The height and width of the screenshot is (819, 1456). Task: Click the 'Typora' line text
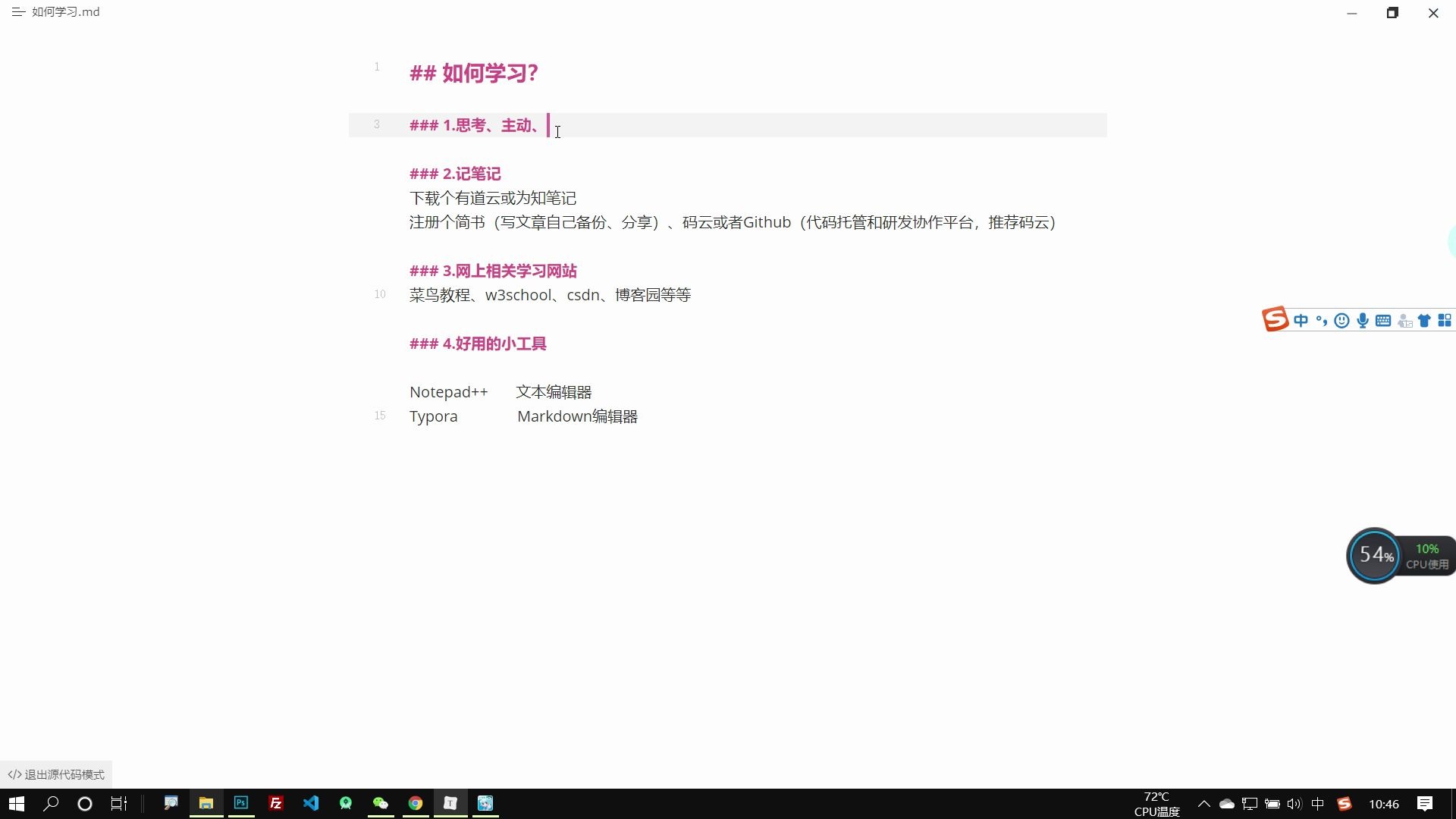(x=433, y=416)
